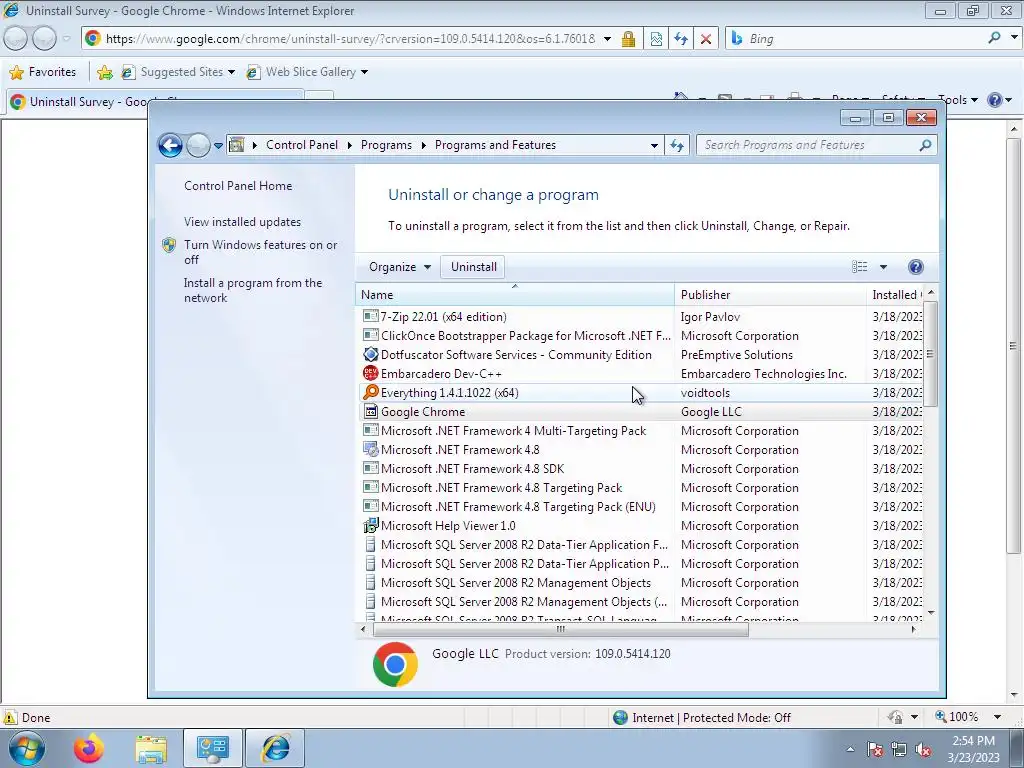Sort programs by the Name column
The height and width of the screenshot is (768, 1024).
point(515,295)
